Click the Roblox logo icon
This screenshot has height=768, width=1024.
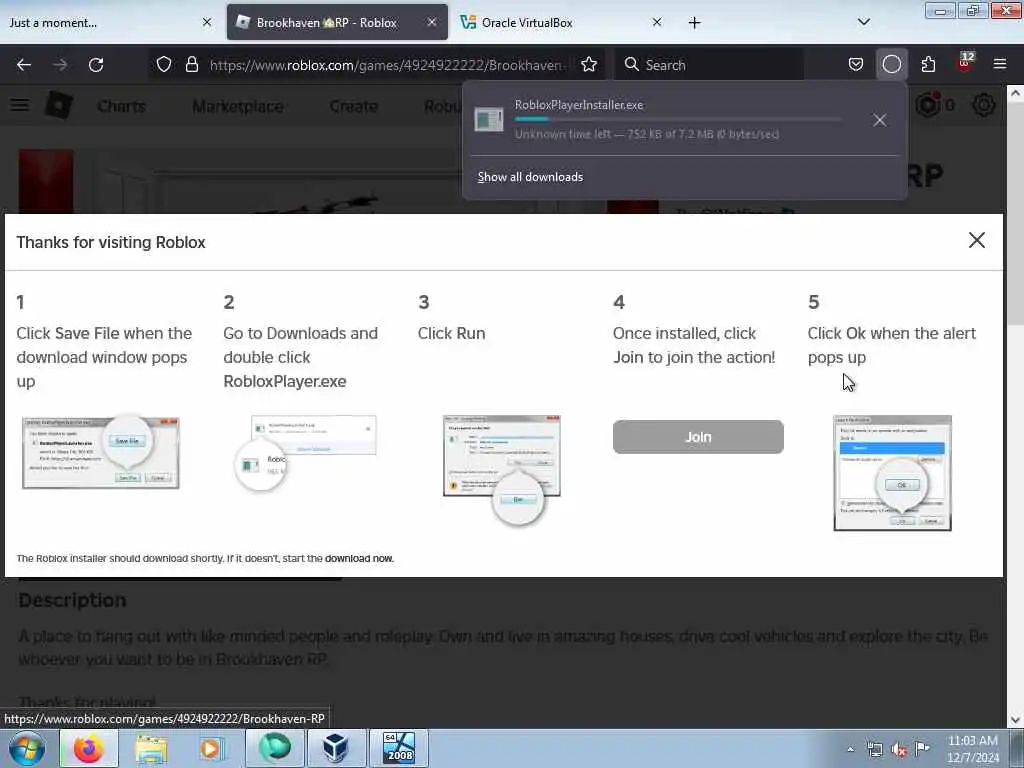pos(58,105)
